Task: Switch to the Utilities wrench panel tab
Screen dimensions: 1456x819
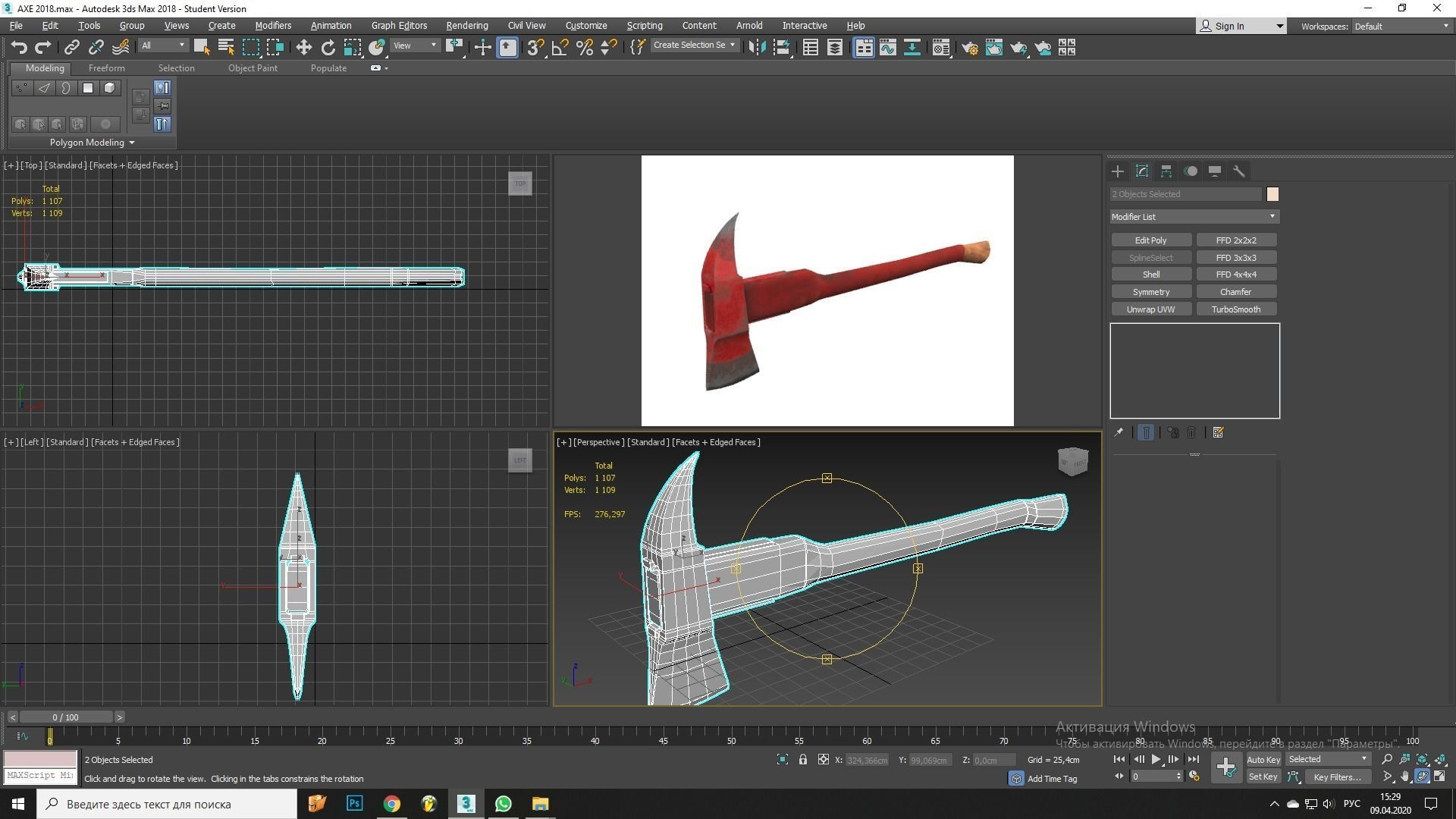Action: 1239,171
